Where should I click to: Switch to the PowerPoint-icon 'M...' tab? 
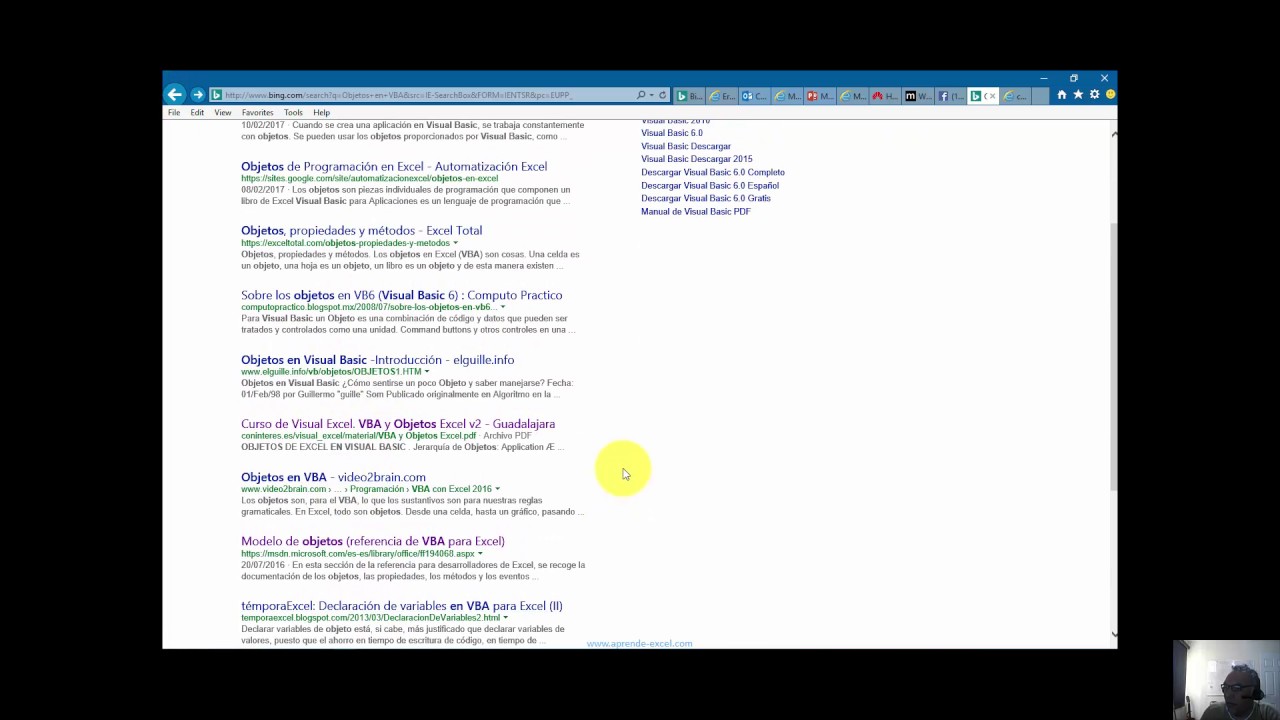[821, 96]
